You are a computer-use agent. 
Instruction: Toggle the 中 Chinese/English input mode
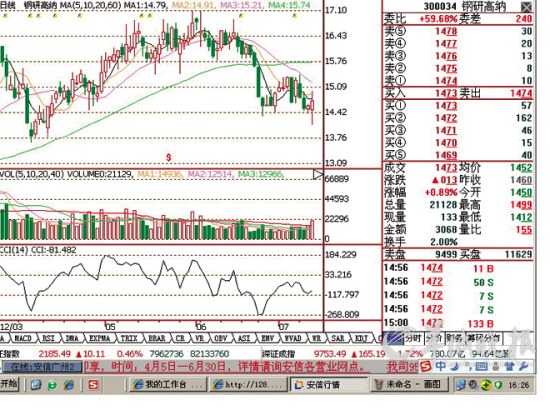(441, 366)
